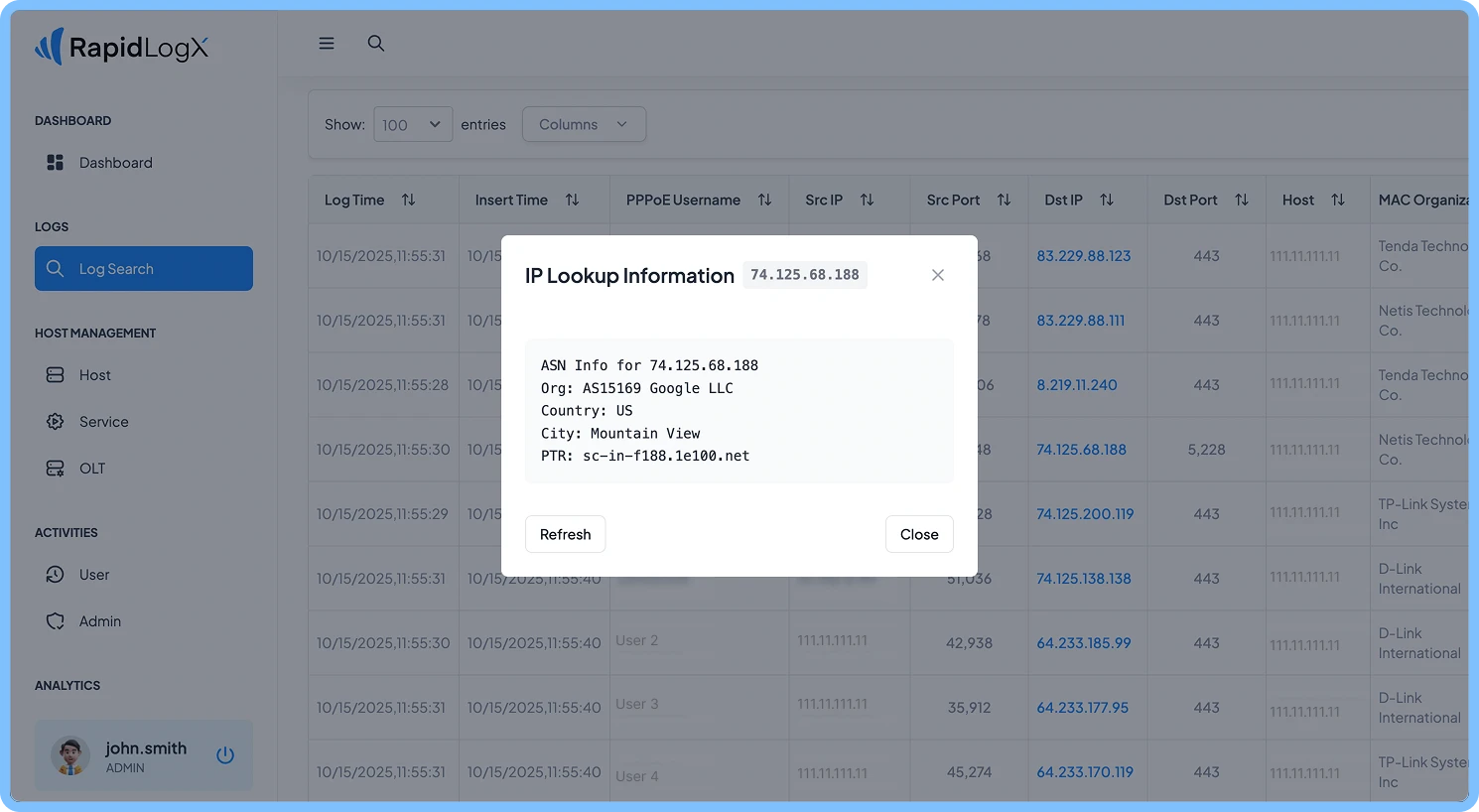Screen dimensions: 1479x812
Task: Sort by Dst IP column arrows
Action: (1107, 201)
